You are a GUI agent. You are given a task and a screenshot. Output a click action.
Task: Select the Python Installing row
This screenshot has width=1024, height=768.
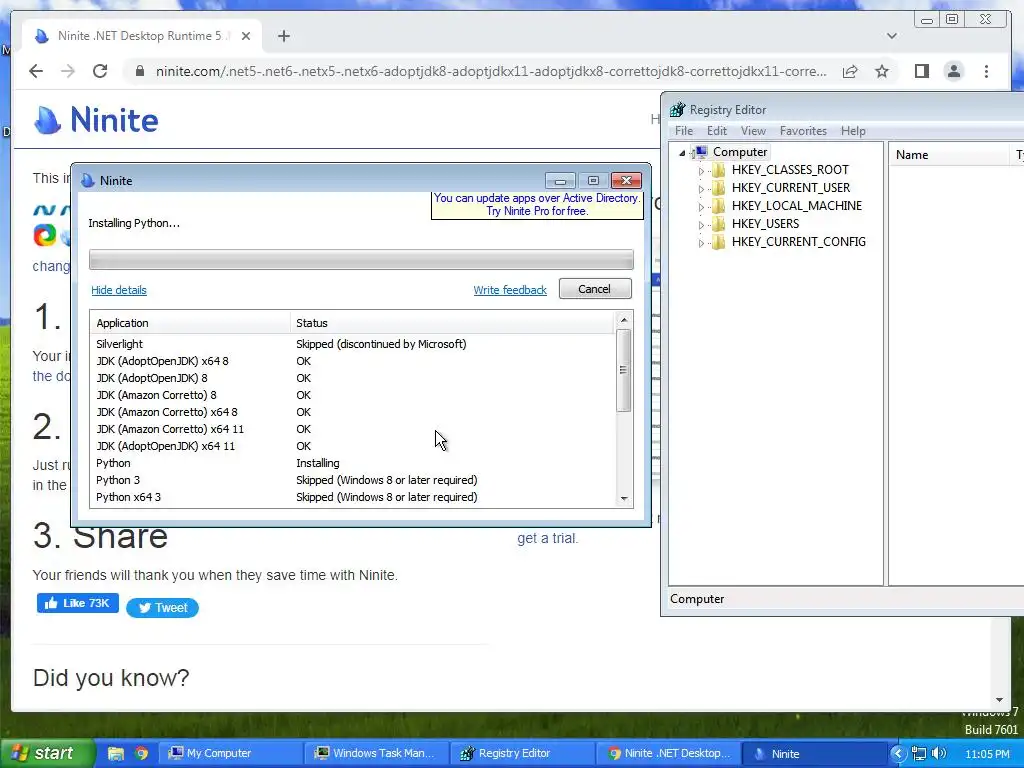tap(353, 463)
